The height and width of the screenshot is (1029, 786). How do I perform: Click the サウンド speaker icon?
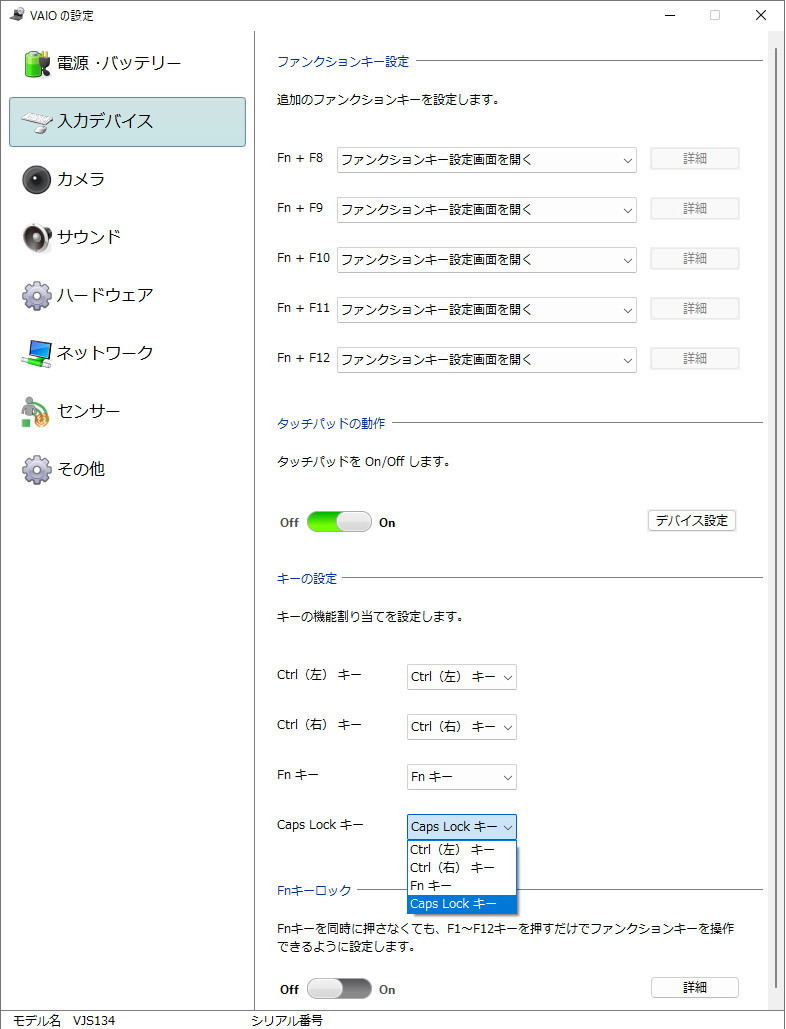(37, 238)
